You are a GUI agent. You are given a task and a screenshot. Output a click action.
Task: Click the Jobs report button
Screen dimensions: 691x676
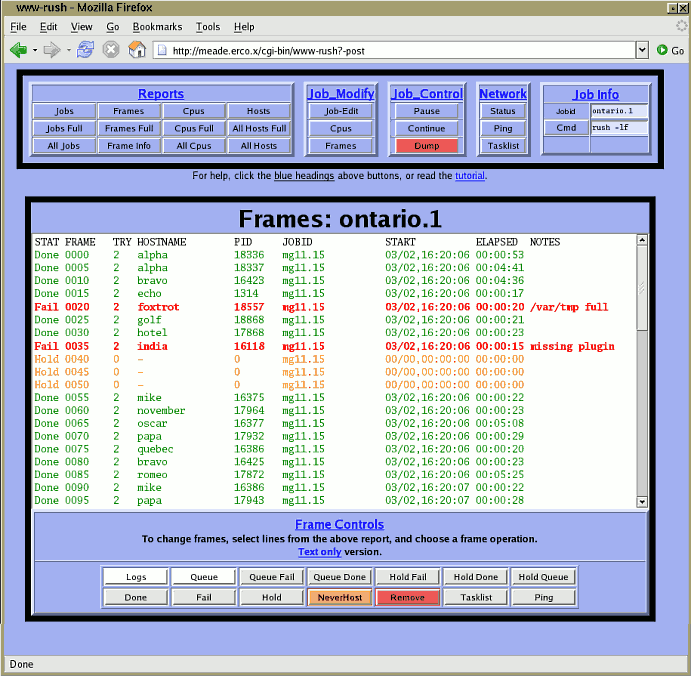click(x=64, y=111)
